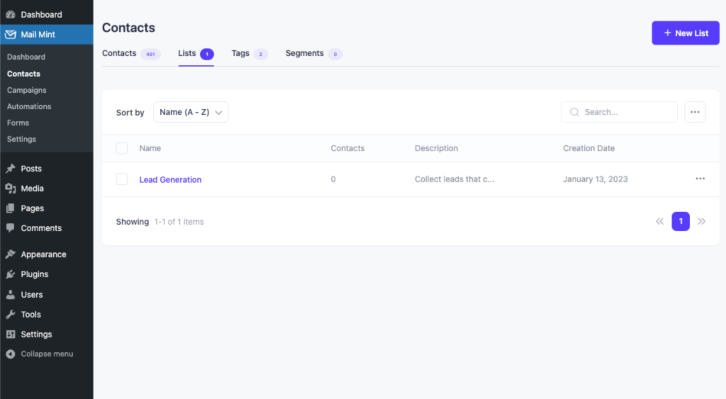Open the Sort by Name (A - Z) dropdown
Viewport: 726px width, 399px height.
point(191,112)
